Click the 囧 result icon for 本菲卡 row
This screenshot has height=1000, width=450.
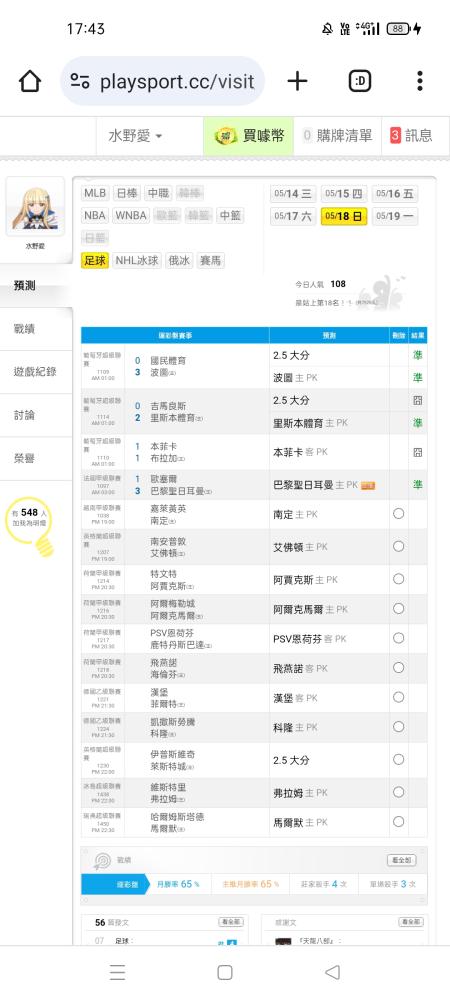(x=417, y=452)
